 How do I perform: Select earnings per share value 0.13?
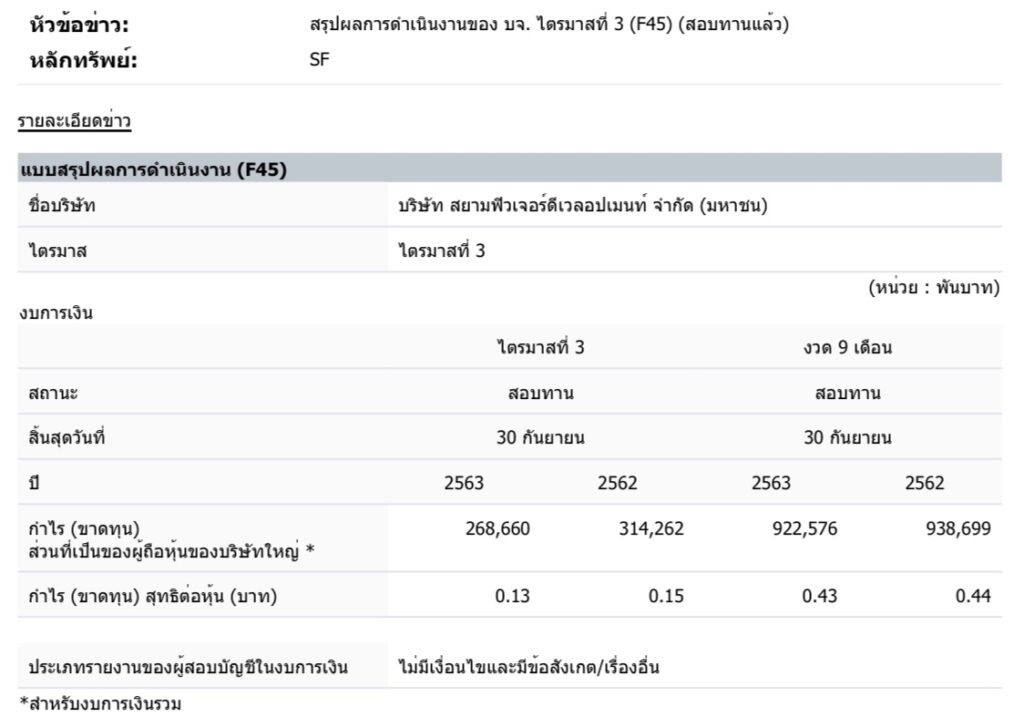[513, 596]
